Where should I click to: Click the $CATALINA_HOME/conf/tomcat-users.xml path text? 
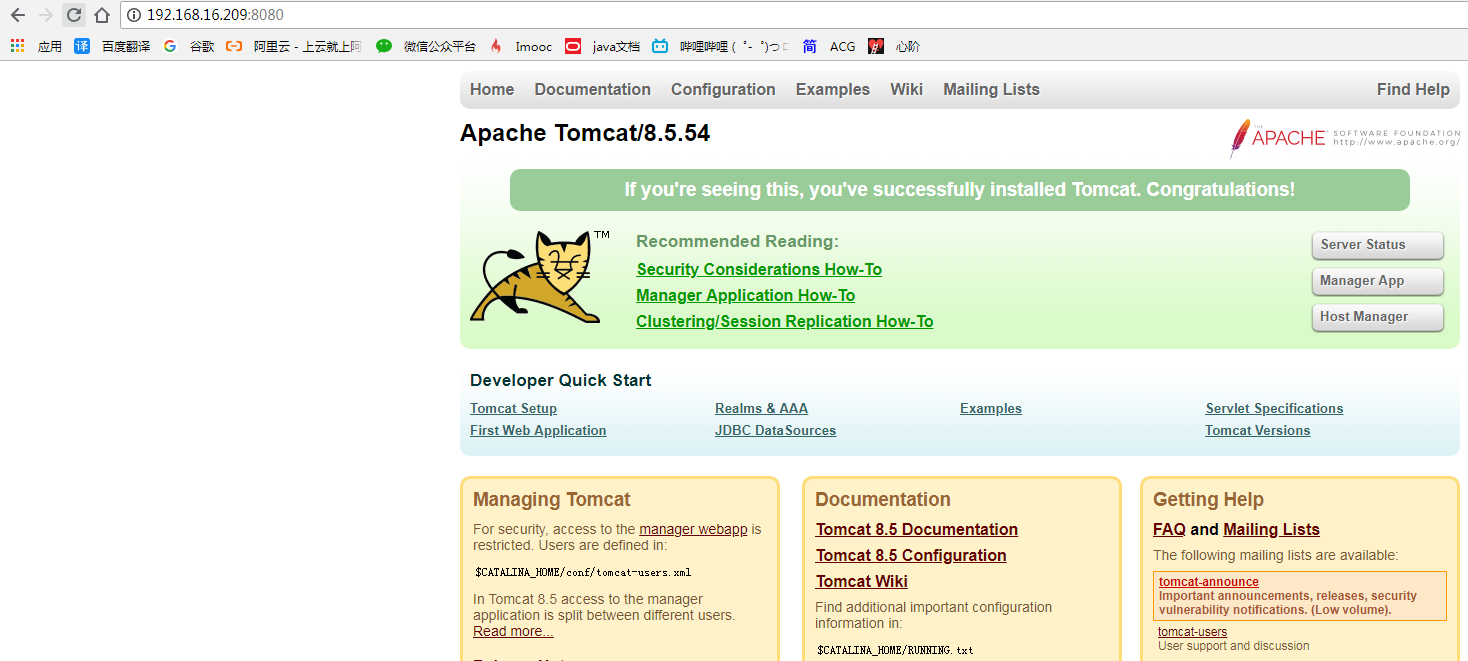click(583, 573)
